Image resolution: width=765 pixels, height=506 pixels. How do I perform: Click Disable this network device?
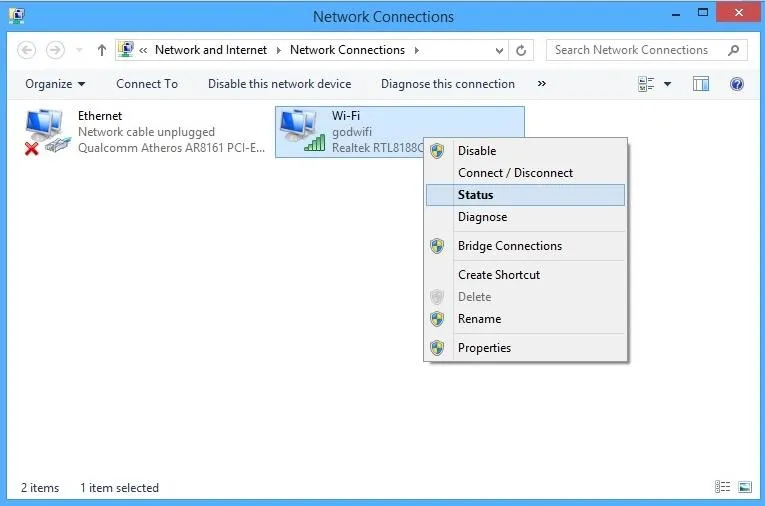pos(280,84)
